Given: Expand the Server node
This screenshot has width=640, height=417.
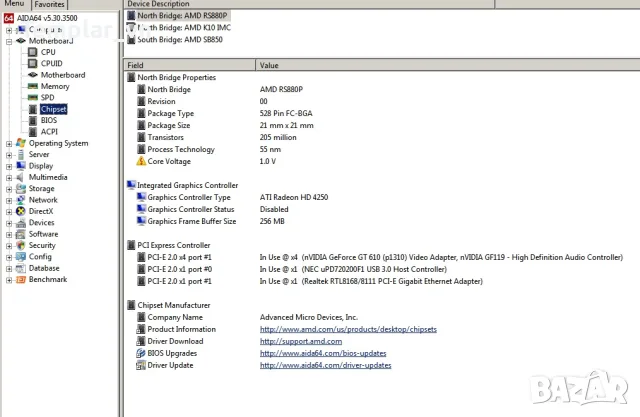Looking at the screenshot, I should pos(9,155).
